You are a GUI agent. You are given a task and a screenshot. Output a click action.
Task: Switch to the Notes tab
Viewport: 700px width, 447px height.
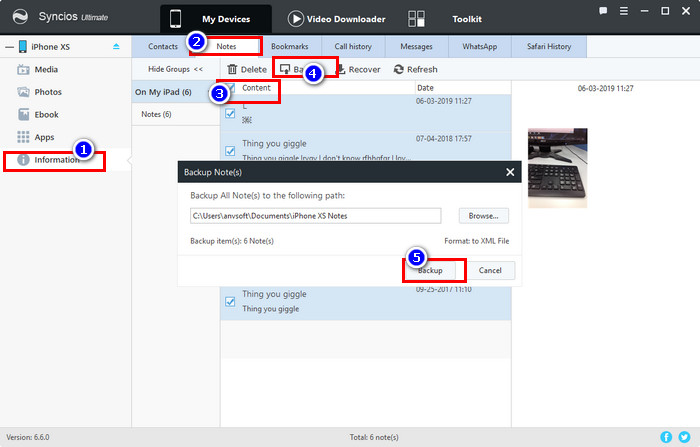click(226, 46)
